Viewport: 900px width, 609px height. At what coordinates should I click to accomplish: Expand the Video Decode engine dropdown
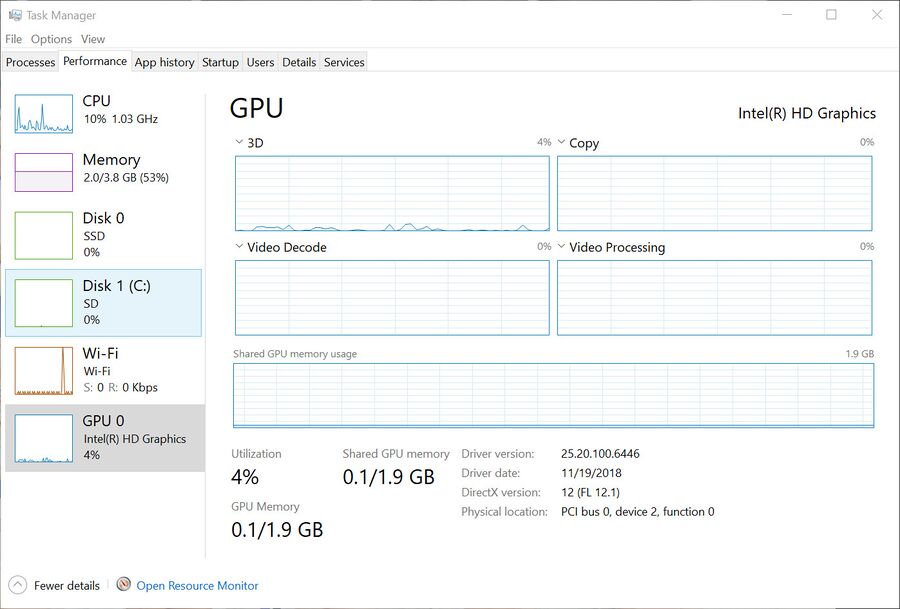click(x=239, y=247)
